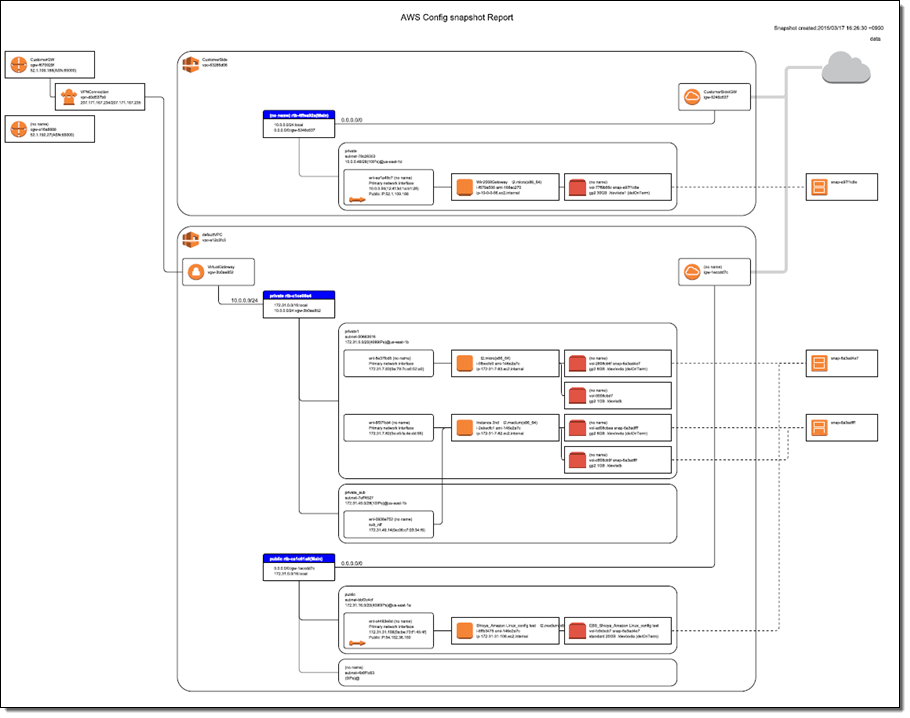This screenshot has height=718, width=910.
Task: Select the Win2008Gateway EC2 instance icon
Action: pos(462,187)
